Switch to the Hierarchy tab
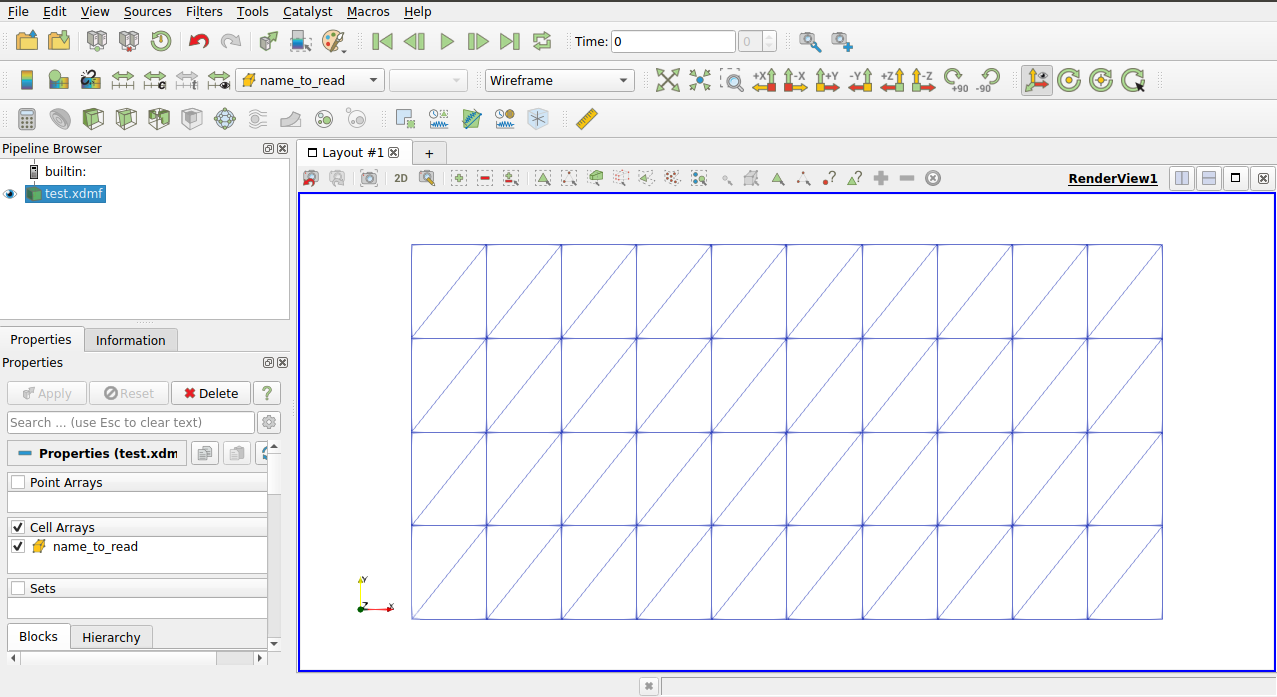 click(111, 637)
